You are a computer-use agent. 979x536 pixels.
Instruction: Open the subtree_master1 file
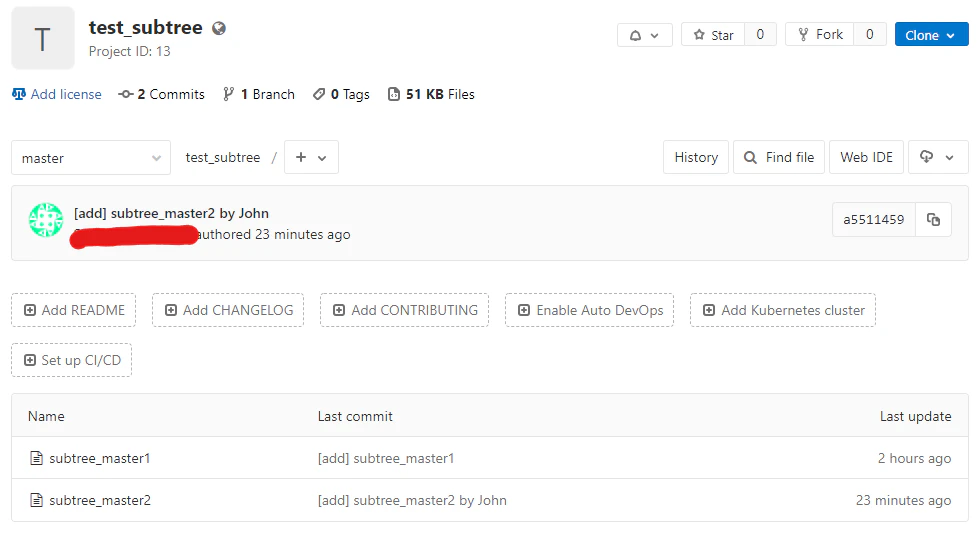tap(100, 459)
